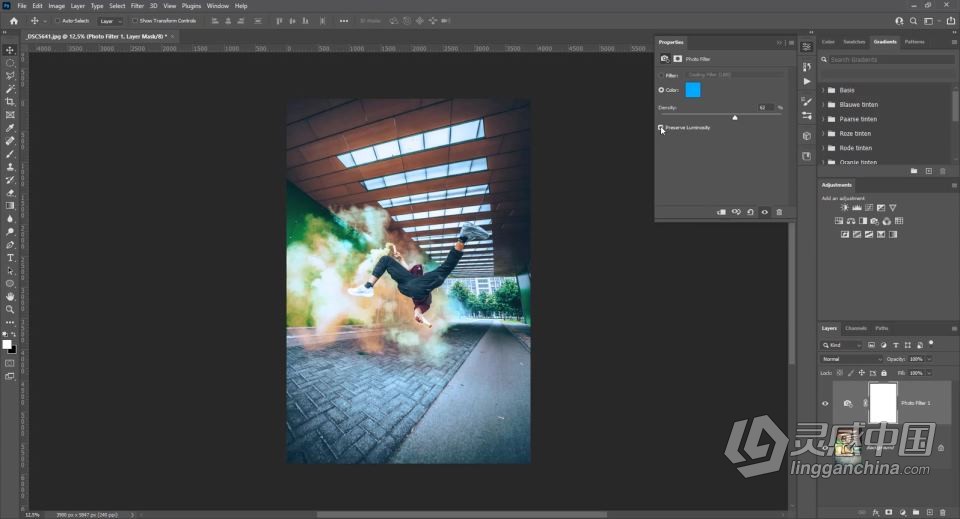
Task: Open the Actions panel play icon
Action: [807, 81]
